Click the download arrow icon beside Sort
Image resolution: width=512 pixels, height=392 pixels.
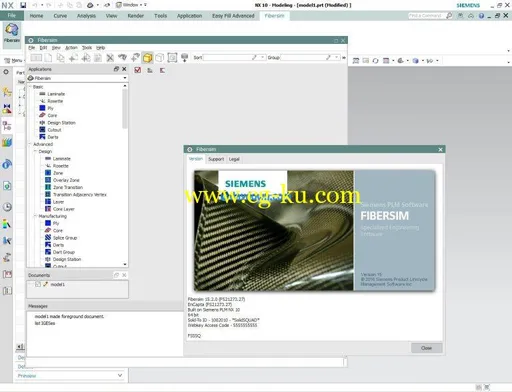tap(184, 58)
